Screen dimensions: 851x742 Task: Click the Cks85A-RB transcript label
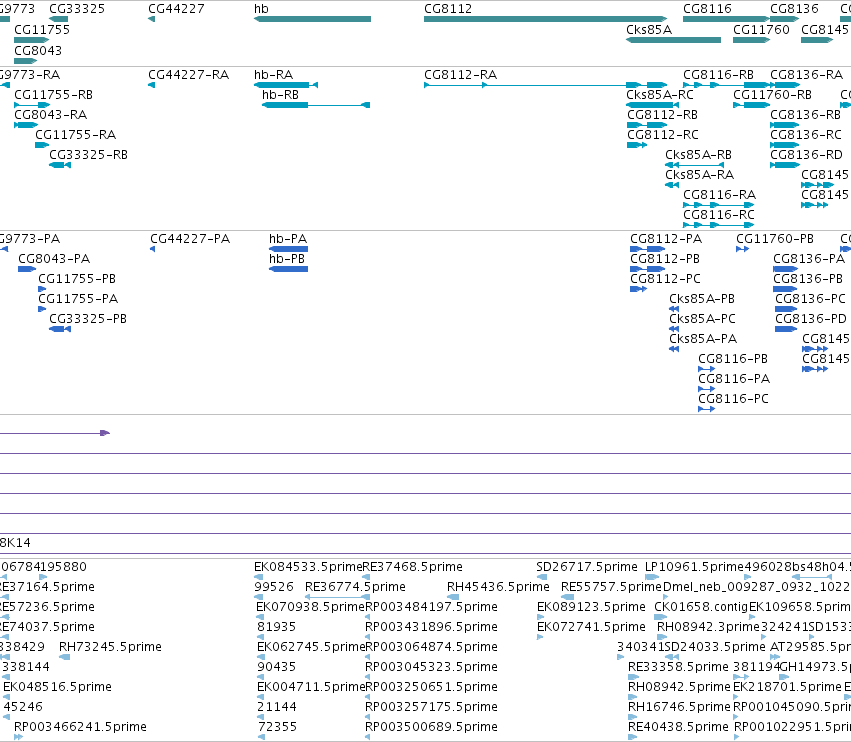pos(698,155)
